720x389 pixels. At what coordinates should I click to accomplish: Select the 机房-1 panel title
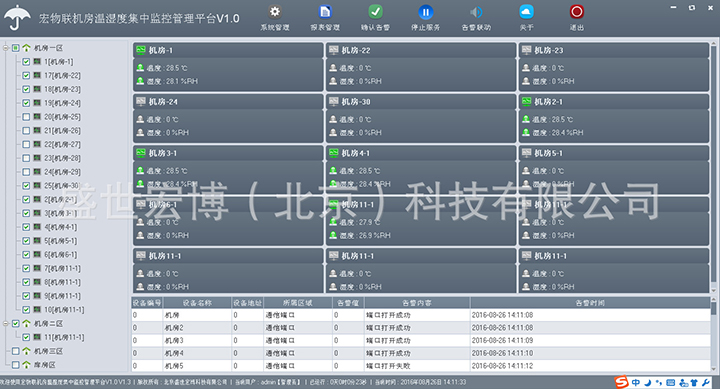(161, 51)
